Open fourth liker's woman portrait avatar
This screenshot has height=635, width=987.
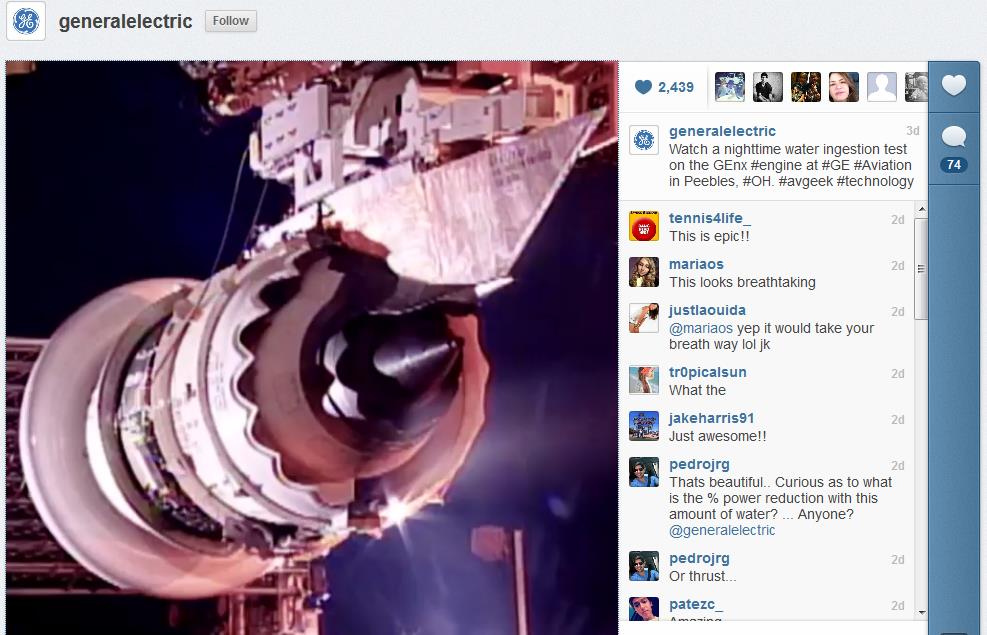click(x=843, y=87)
